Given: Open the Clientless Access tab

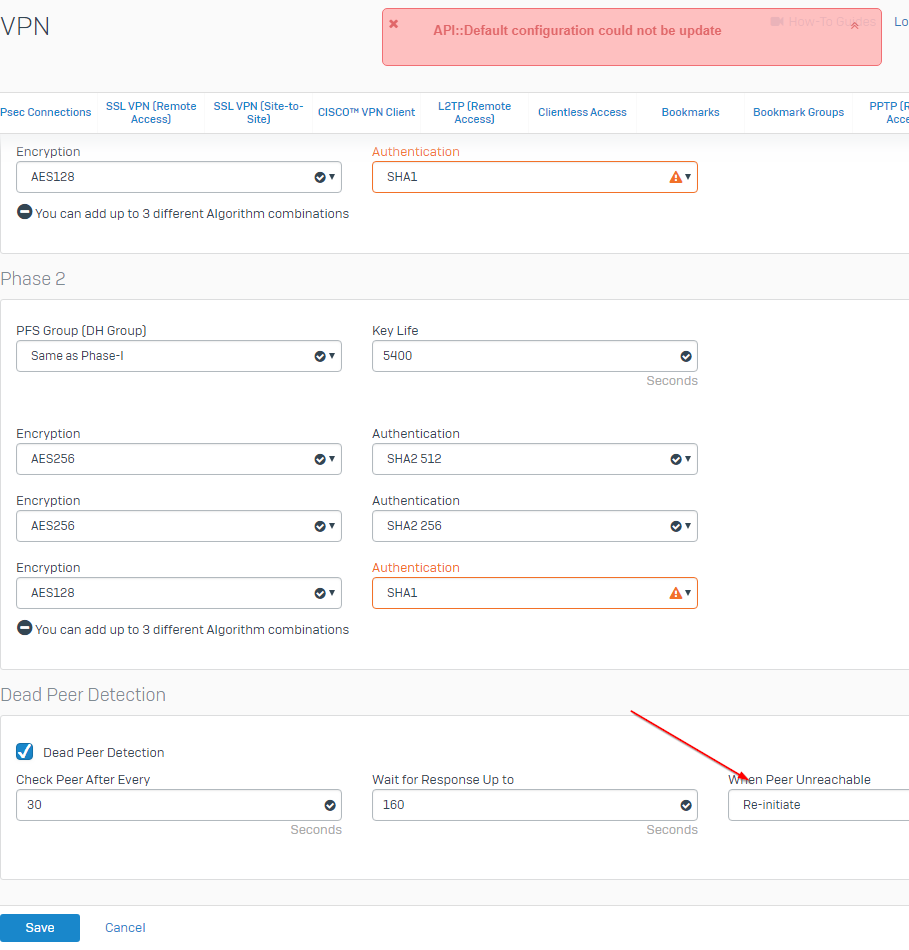Looking at the screenshot, I should 582,113.
